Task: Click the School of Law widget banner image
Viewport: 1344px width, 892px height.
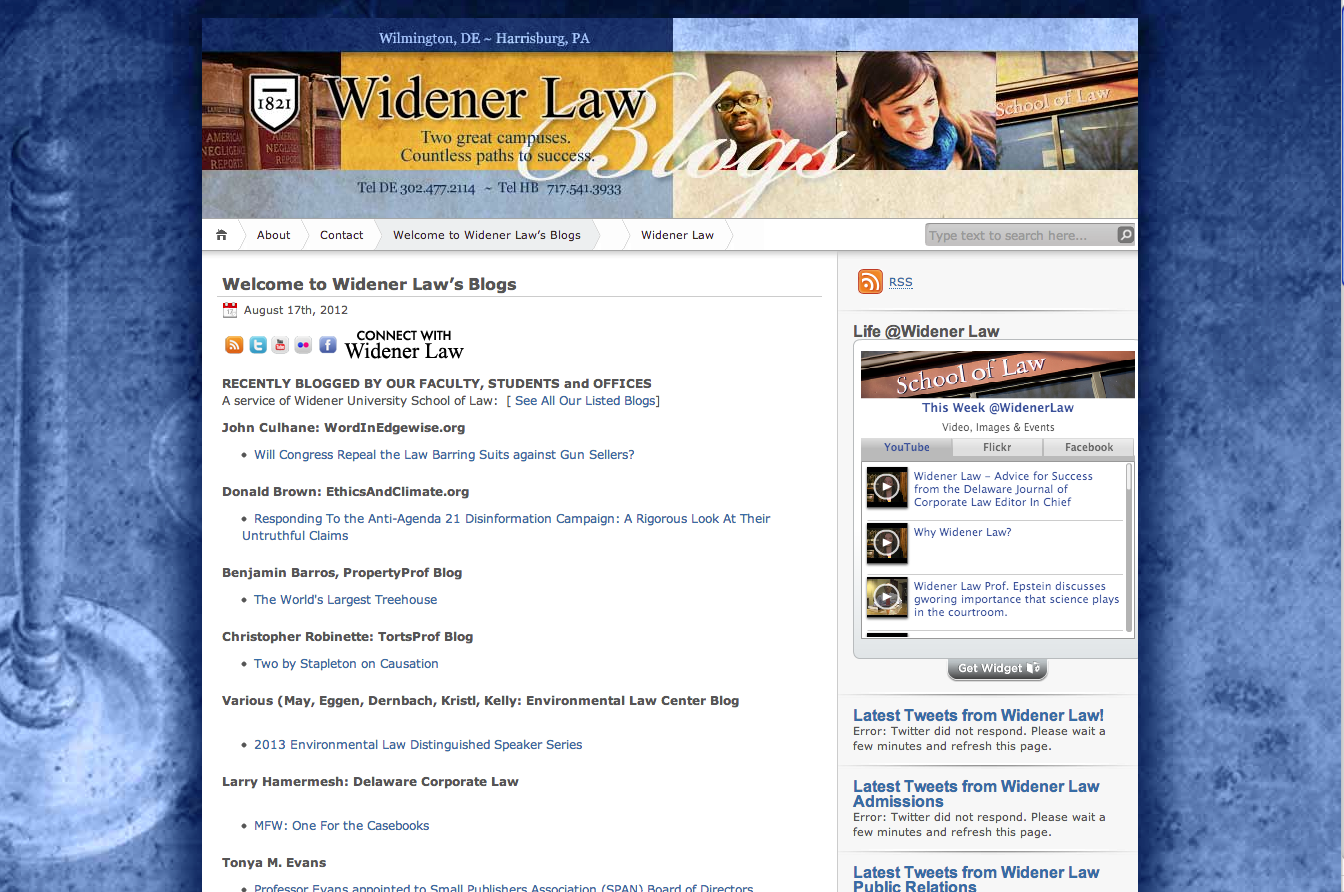Action: click(998, 375)
